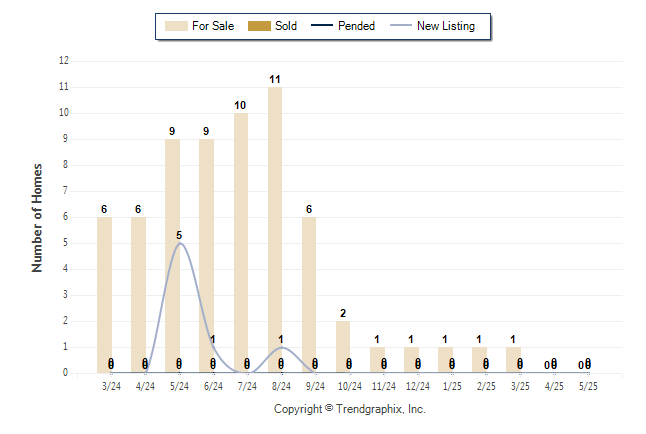Screen dimensions: 646x434
Task: Click the 5/24 New Listing peak labeled 5
Action: pyautogui.click(x=179, y=243)
